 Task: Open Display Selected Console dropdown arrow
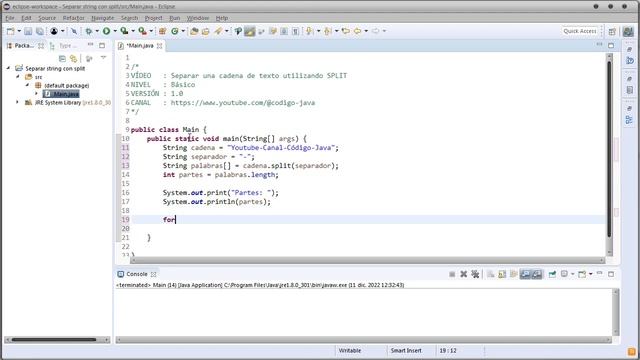(572, 274)
